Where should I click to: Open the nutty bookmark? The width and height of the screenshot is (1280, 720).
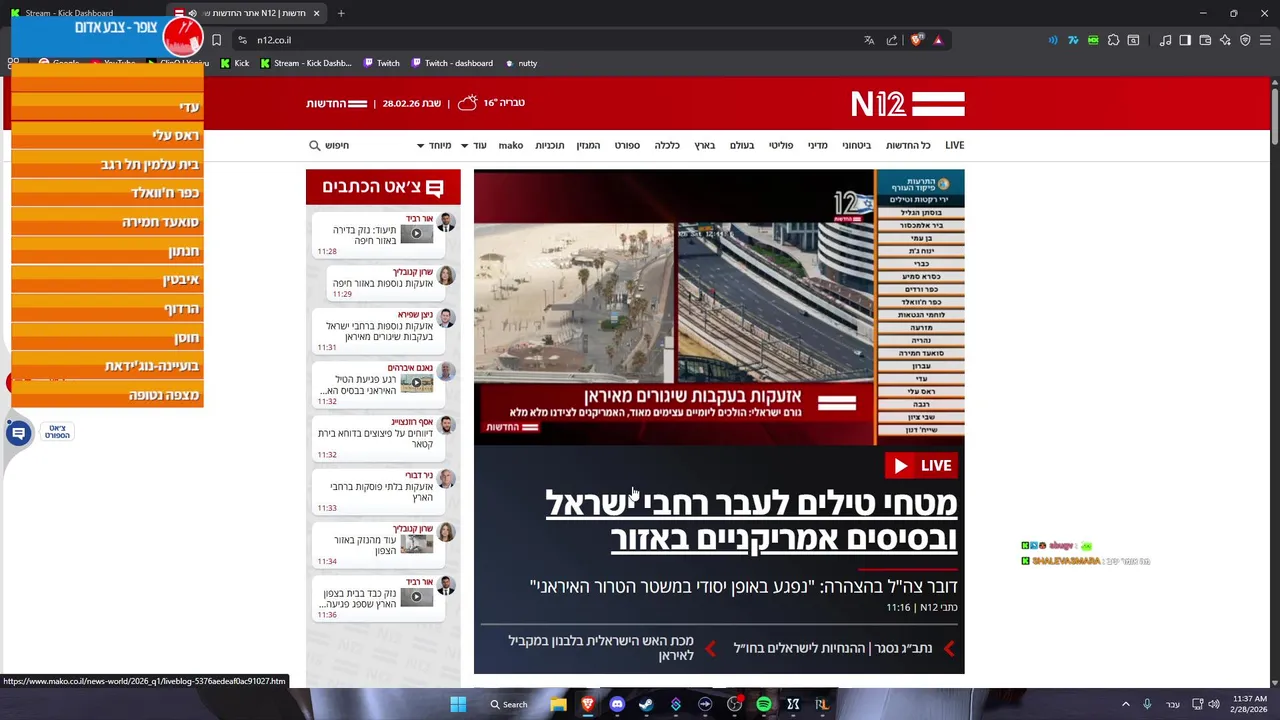click(521, 63)
